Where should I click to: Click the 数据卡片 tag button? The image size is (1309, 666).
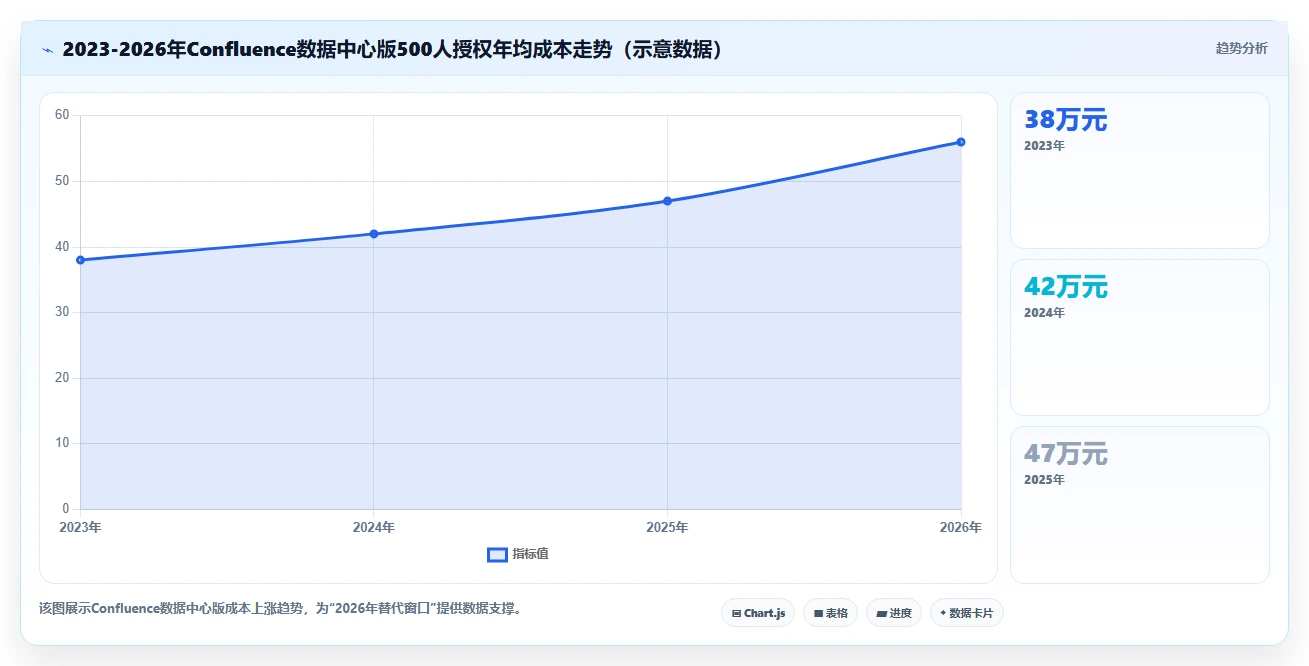pos(967,613)
